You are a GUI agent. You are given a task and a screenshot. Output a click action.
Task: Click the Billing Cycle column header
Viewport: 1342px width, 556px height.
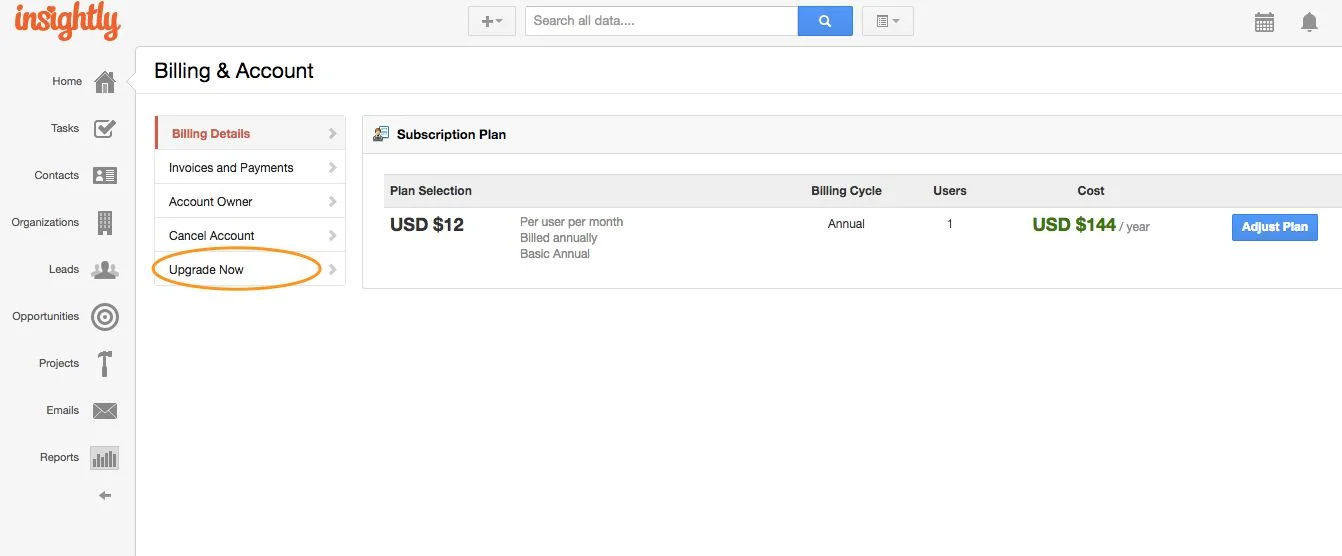tap(846, 191)
